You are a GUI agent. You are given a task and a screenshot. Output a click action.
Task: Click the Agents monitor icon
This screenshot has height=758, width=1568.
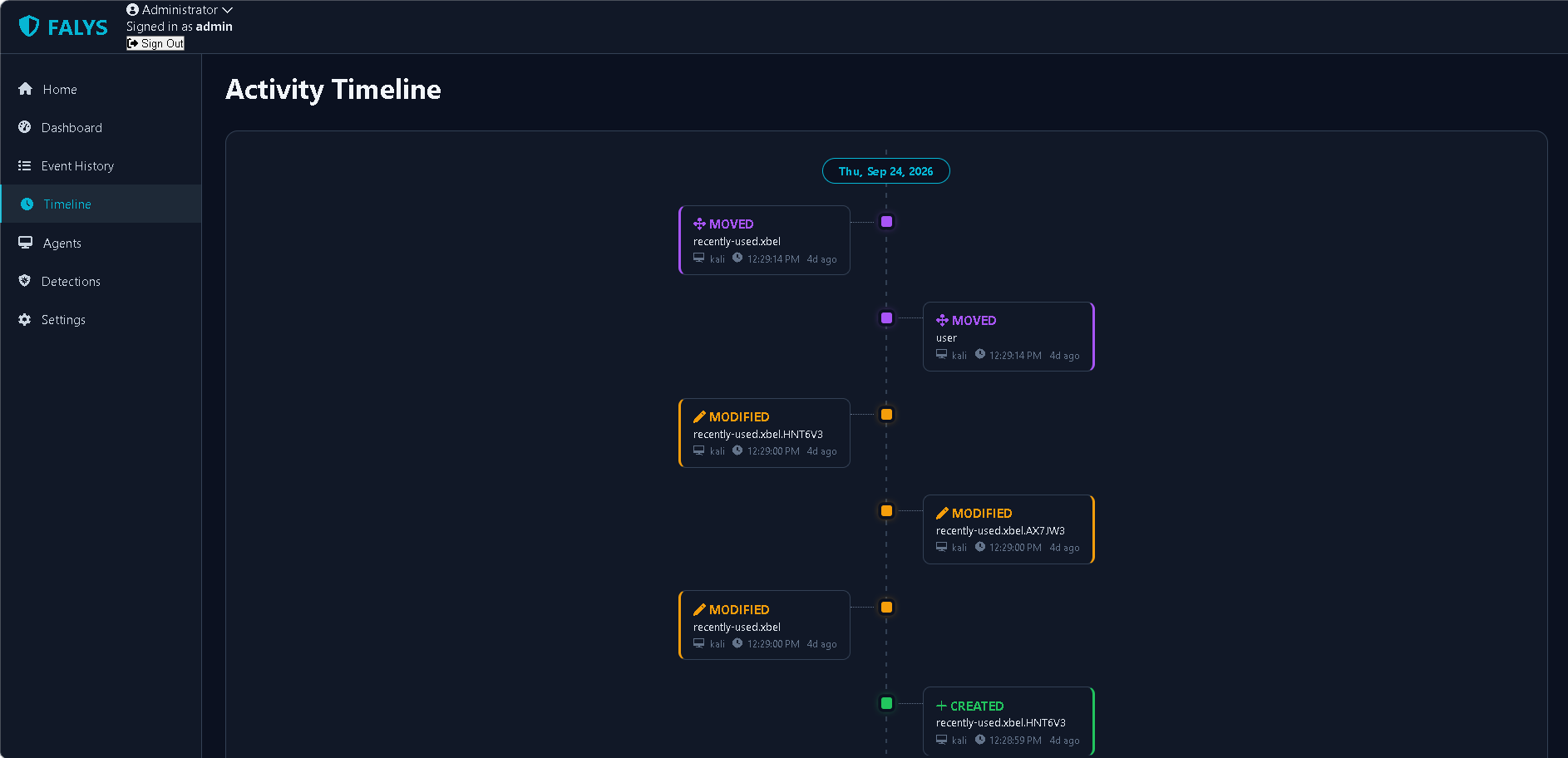(x=26, y=243)
